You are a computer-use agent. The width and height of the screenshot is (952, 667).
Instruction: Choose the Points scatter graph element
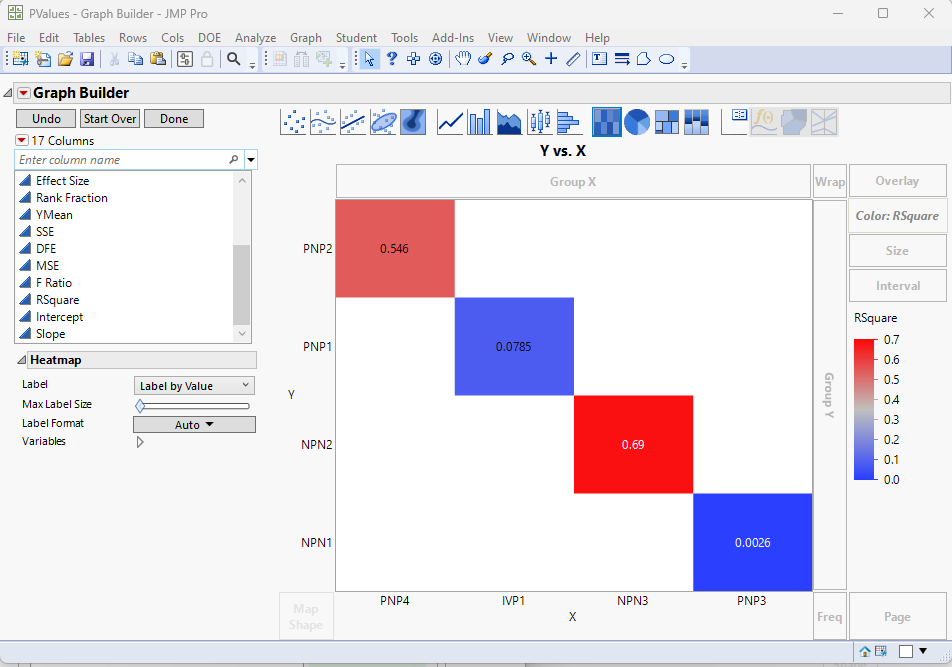tap(294, 122)
